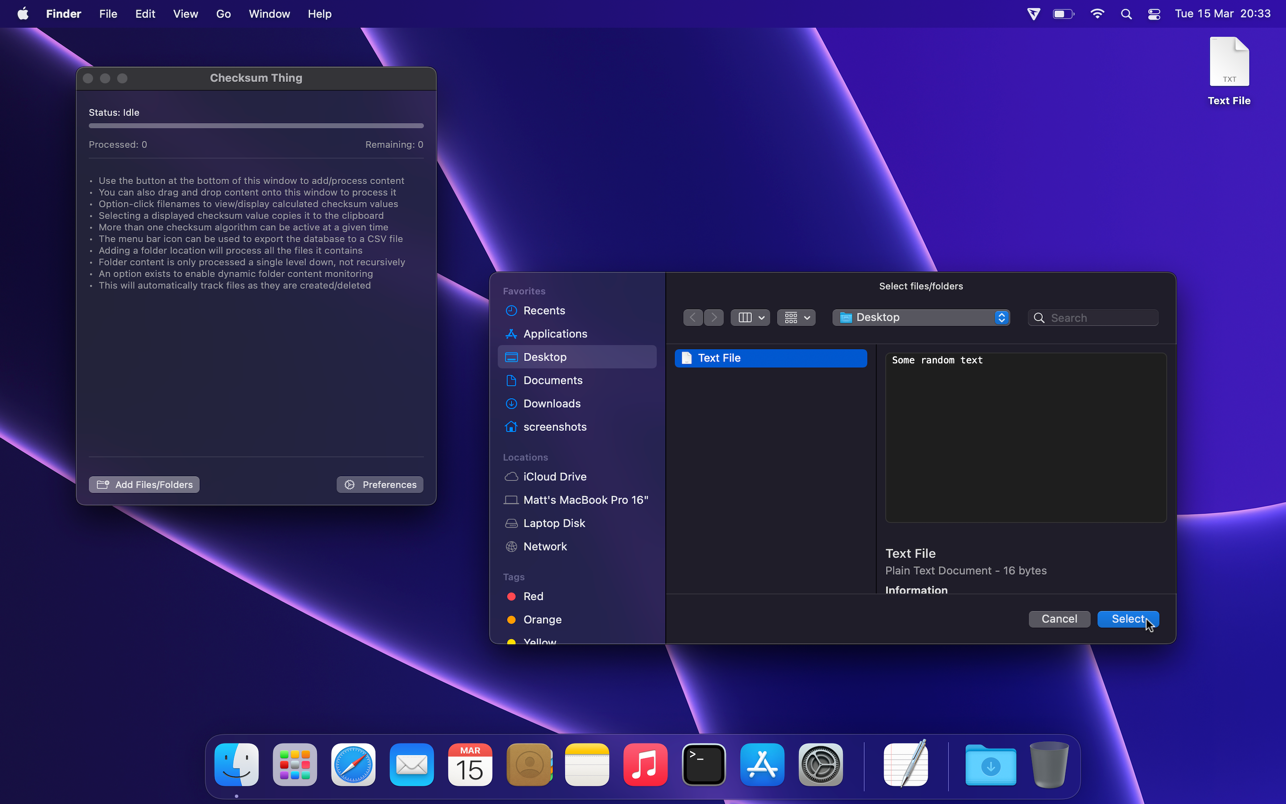Click the battery status icon
This screenshot has height=804, width=1286.
pyautogui.click(x=1064, y=14)
